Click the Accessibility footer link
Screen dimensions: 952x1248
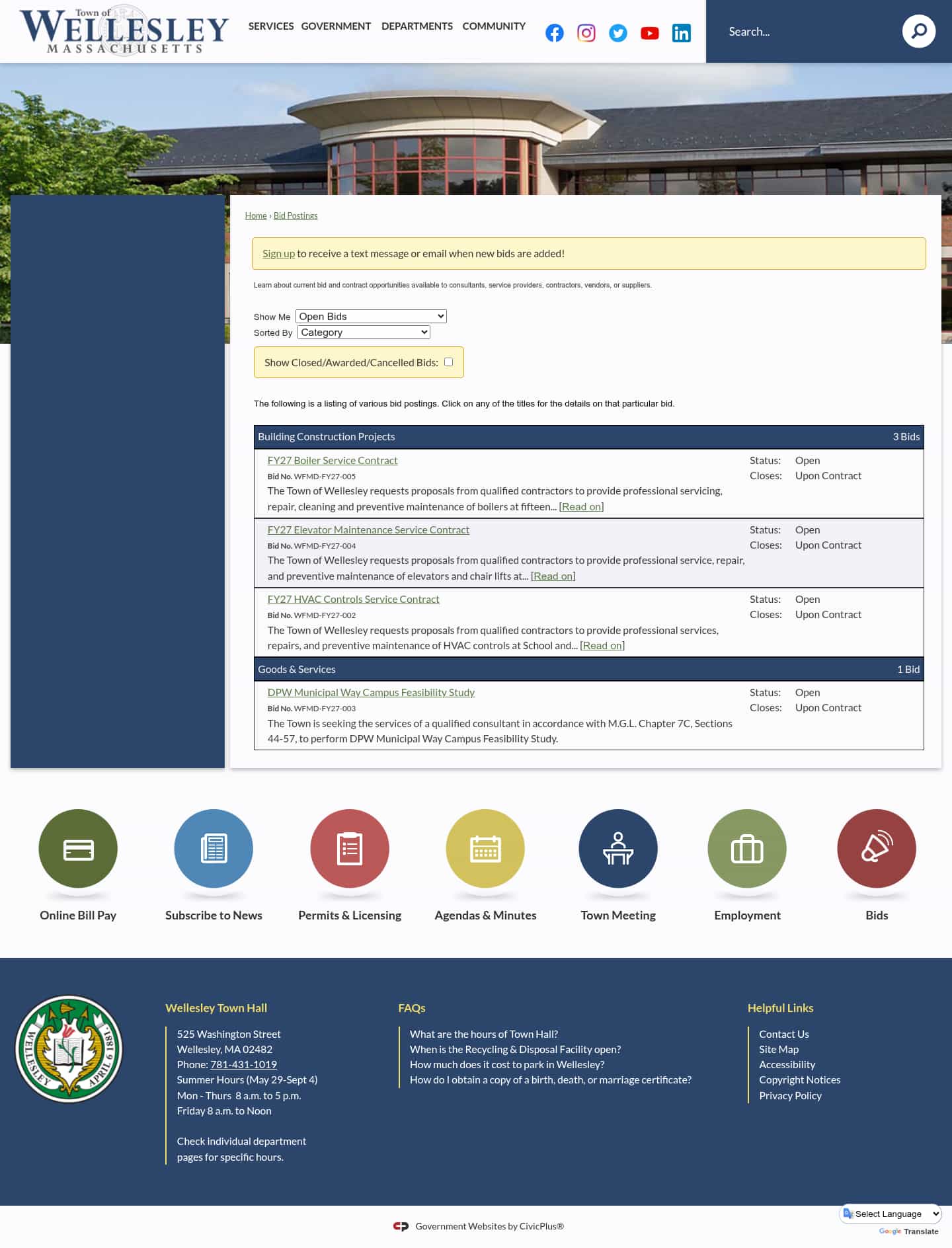pos(787,1064)
